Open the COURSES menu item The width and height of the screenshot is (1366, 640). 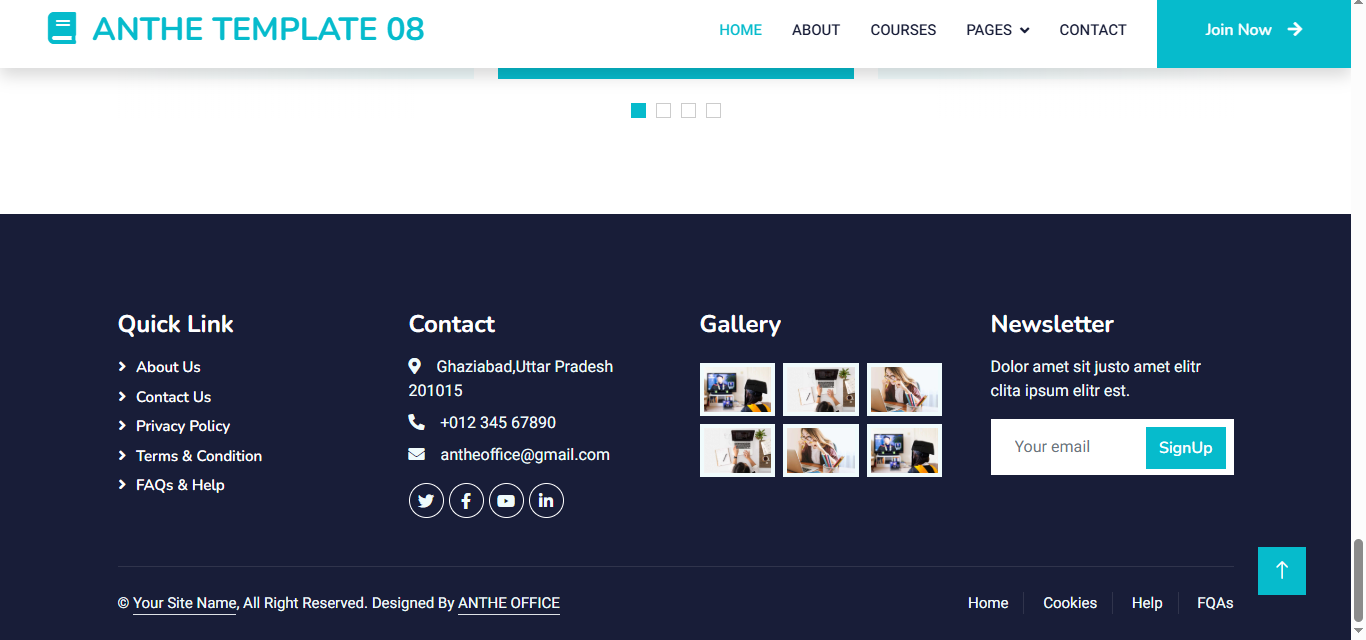(x=903, y=30)
